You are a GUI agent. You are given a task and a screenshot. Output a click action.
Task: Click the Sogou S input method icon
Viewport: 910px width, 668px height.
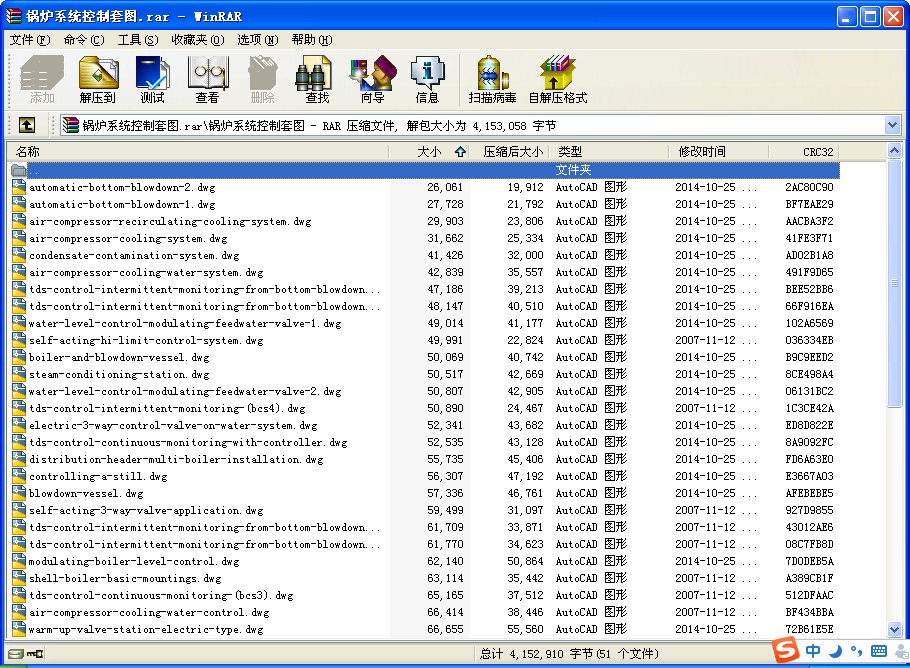[x=786, y=650]
